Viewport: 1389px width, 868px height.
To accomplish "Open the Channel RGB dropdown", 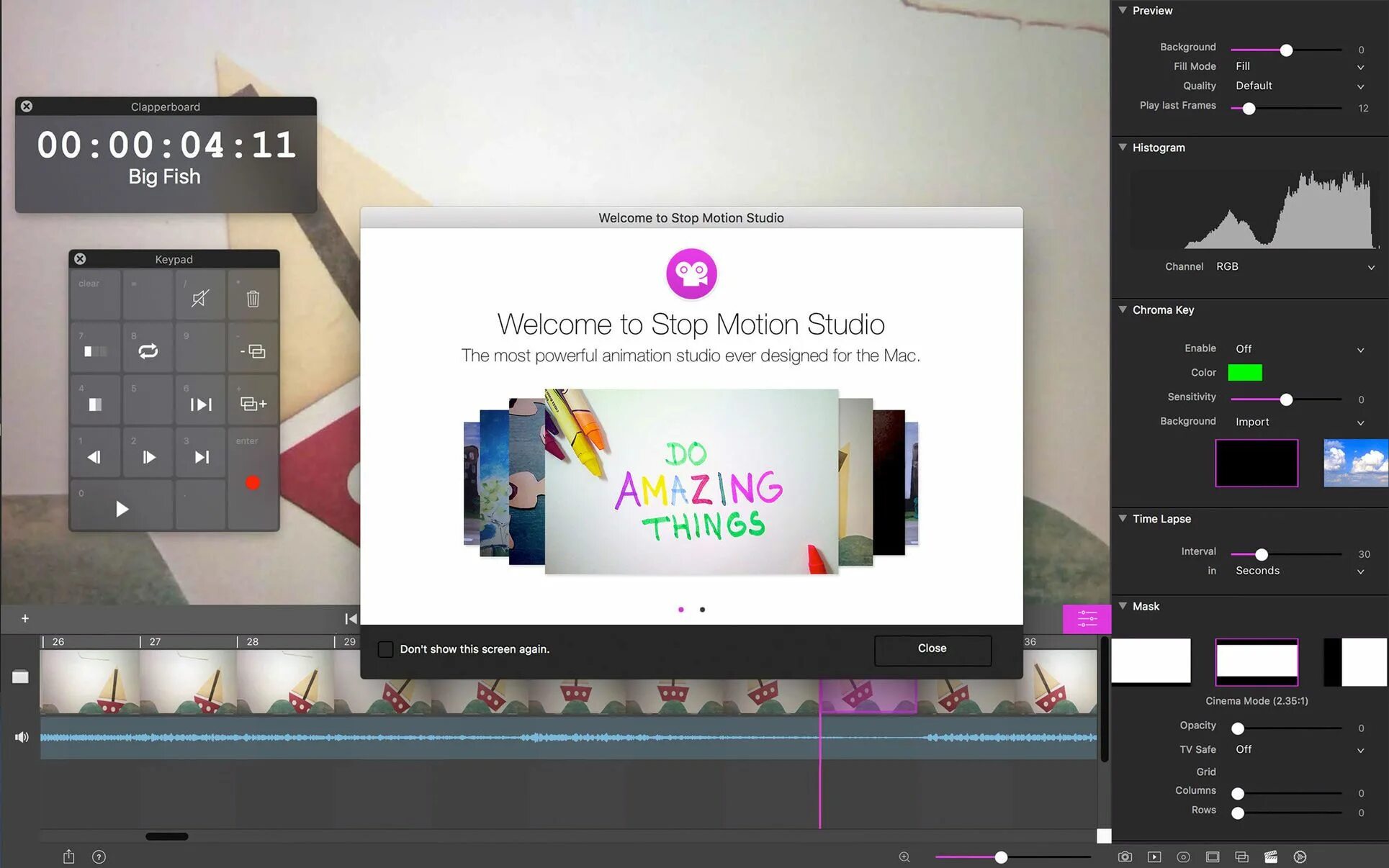I will (x=1295, y=266).
